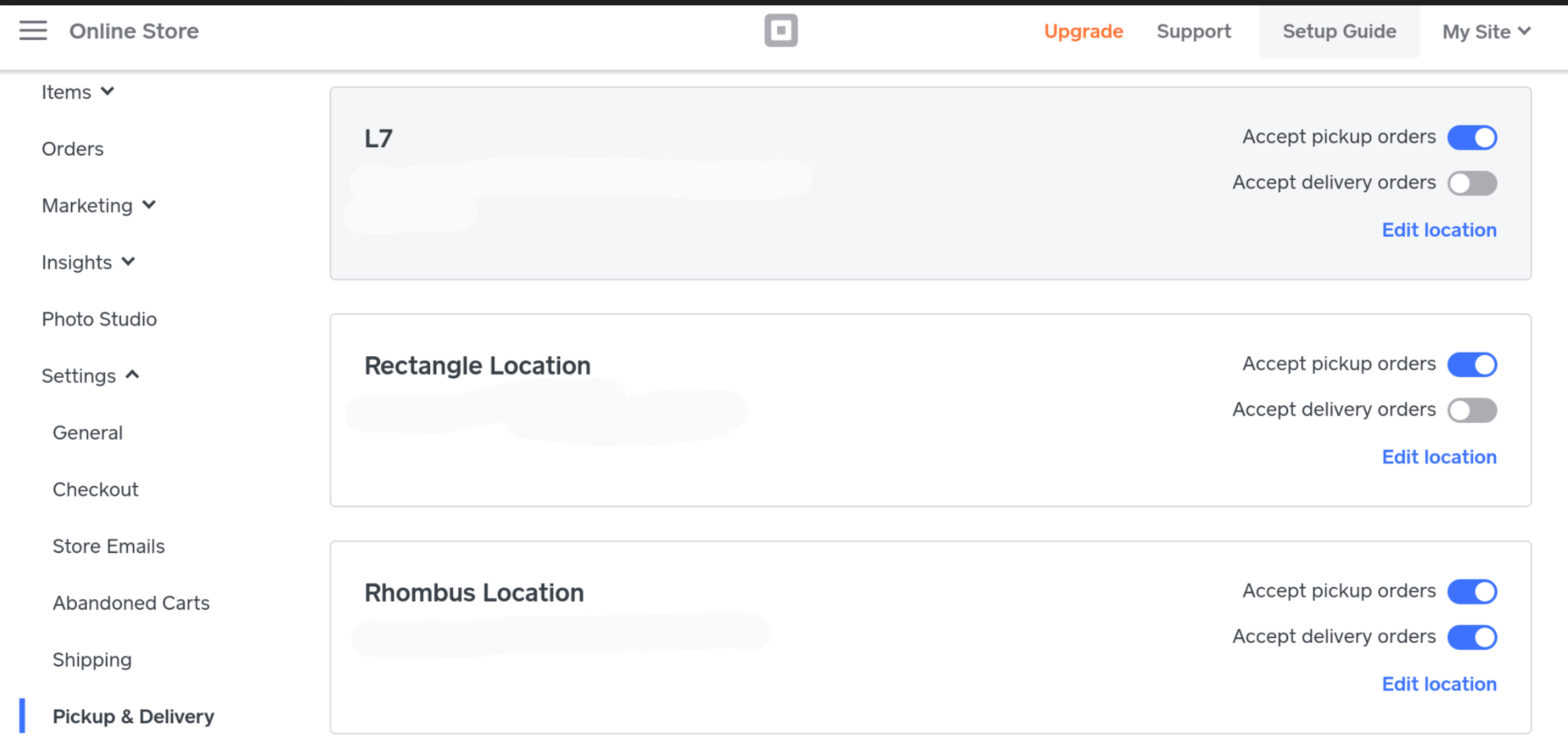
Task: Go to Orders in sidebar
Action: 73,149
